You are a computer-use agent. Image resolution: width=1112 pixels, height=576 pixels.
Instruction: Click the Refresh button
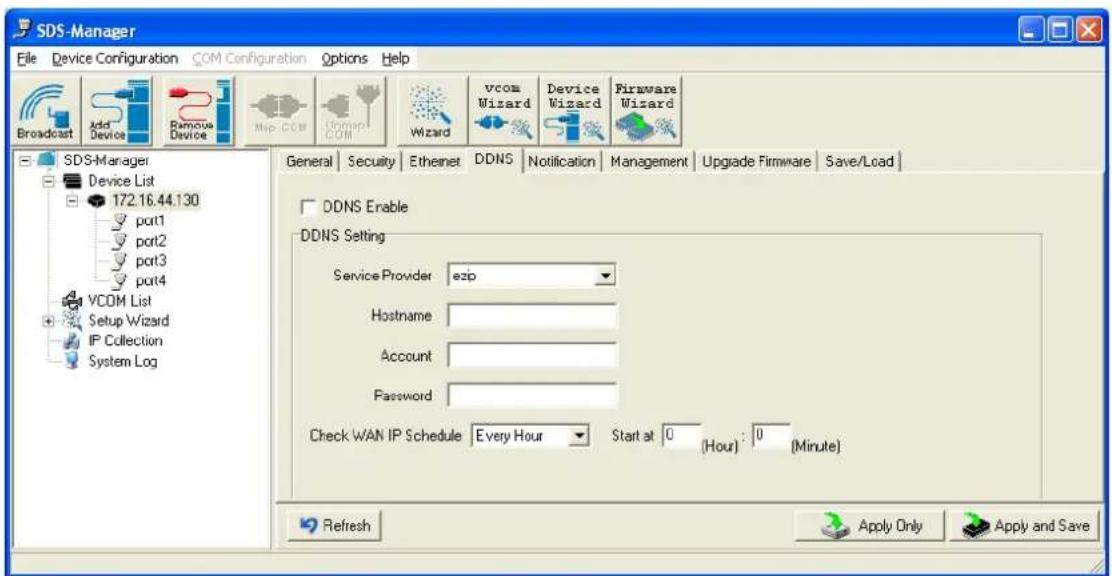coord(334,526)
